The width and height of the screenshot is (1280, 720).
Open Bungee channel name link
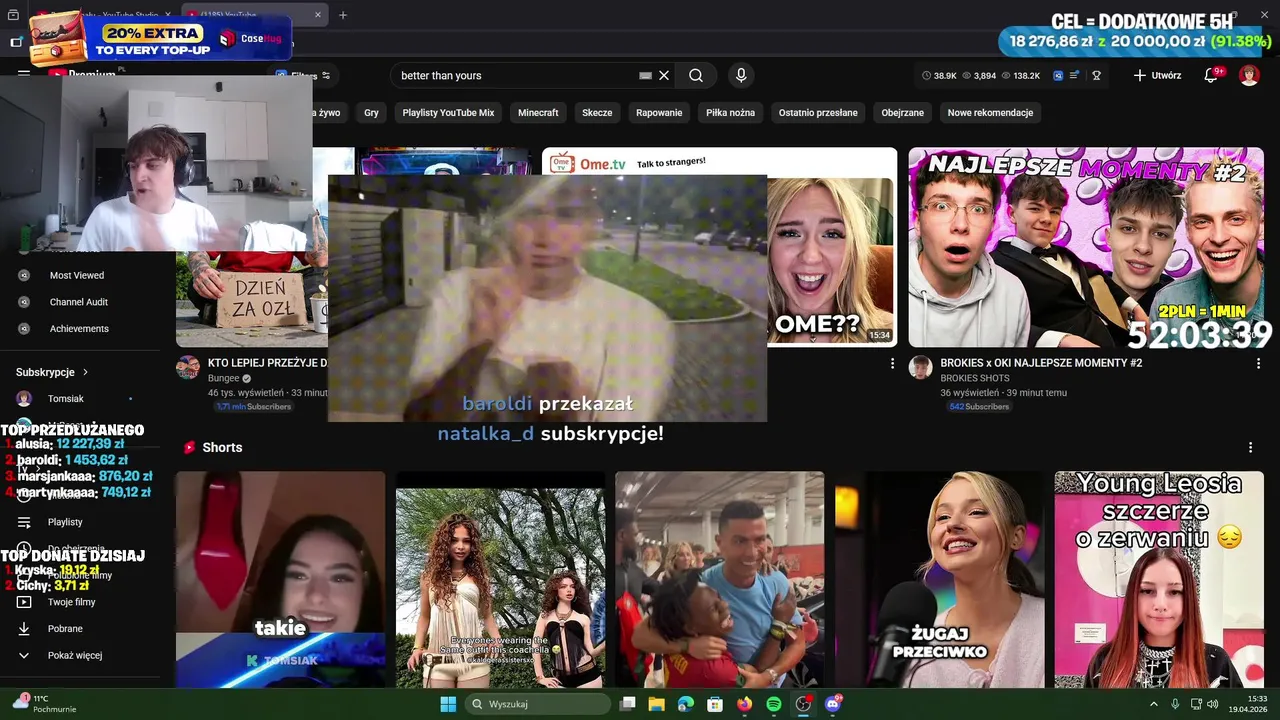(x=223, y=379)
